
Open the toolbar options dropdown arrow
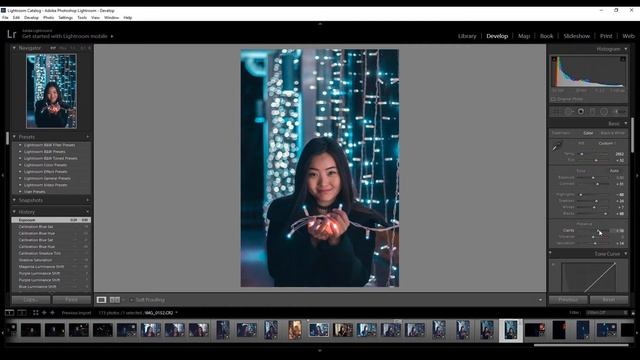540,300
